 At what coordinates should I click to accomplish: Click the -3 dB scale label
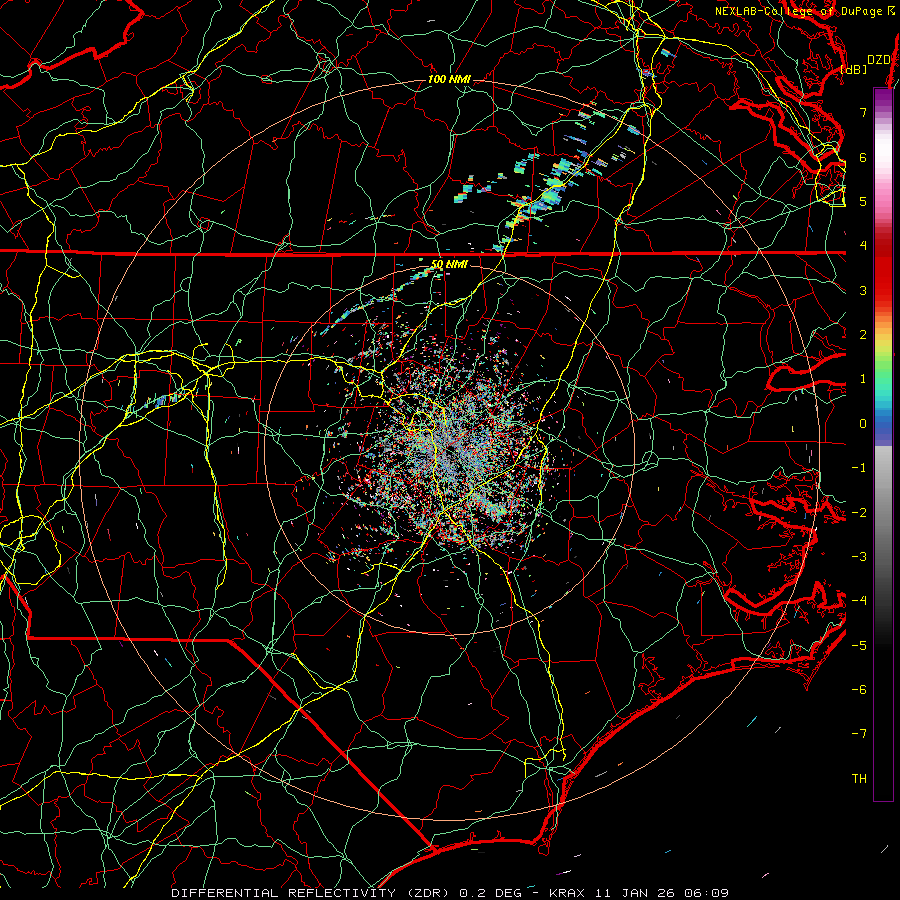[859, 557]
